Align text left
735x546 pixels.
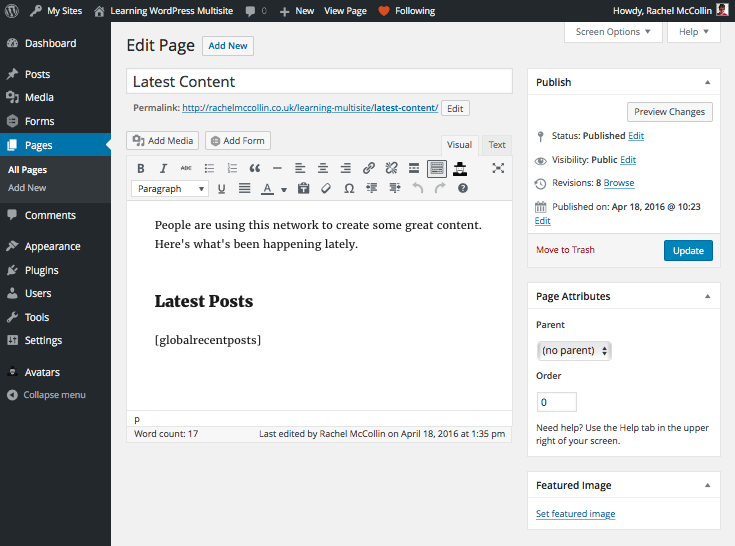coord(300,168)
